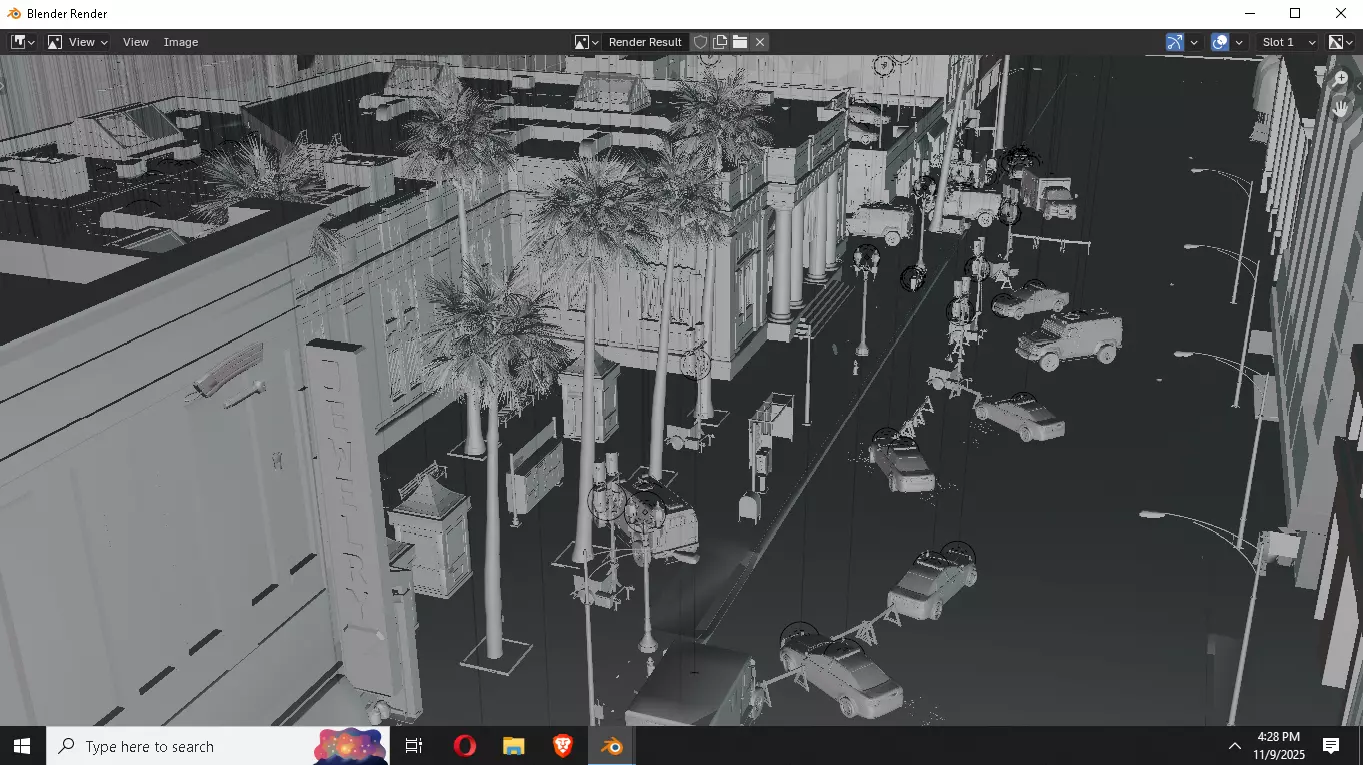Open the clock showing 4:28 PM

[x=1278, y=746]
